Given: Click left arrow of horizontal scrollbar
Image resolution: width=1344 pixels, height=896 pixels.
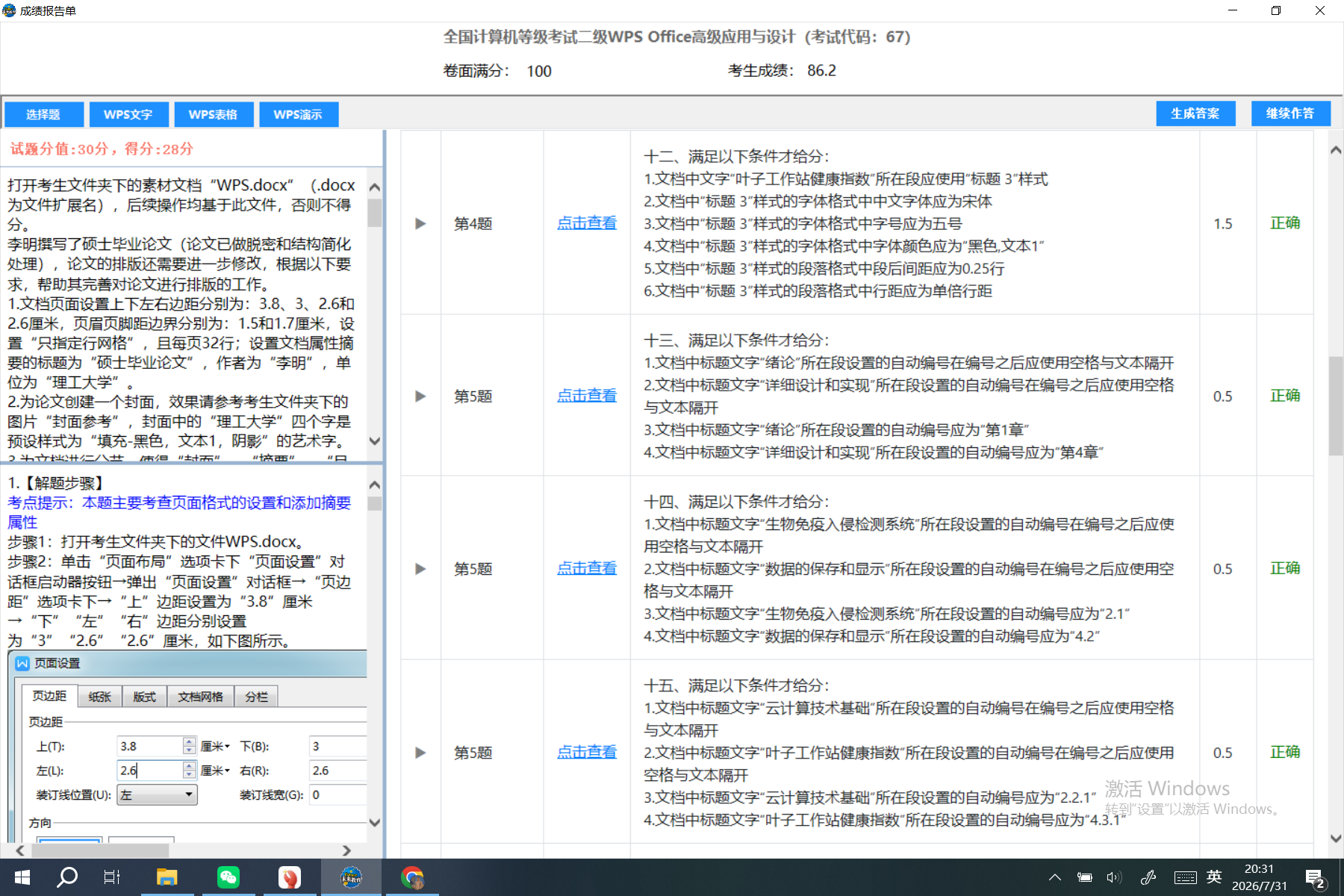Looking at the screenshot, I should (20, 850).
